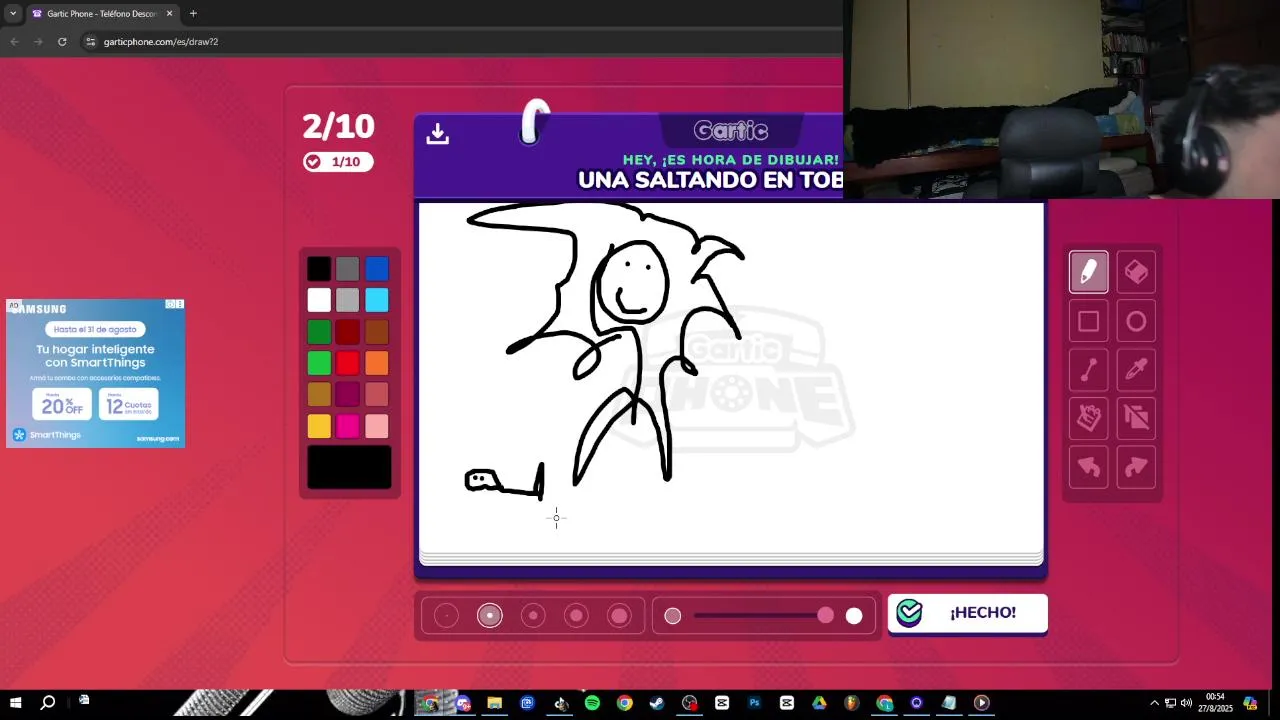The height and width of the screenshot is (720, 1280).
Task: Click the opacity slider track
Action: [x=763, y=616]
